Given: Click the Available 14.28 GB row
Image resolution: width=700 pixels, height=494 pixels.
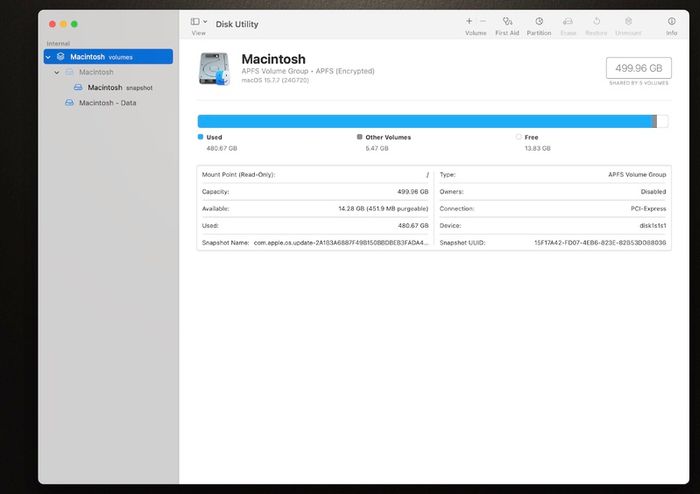Looking at the screenshot, I should pyautogui.click(x=315, y=208).
